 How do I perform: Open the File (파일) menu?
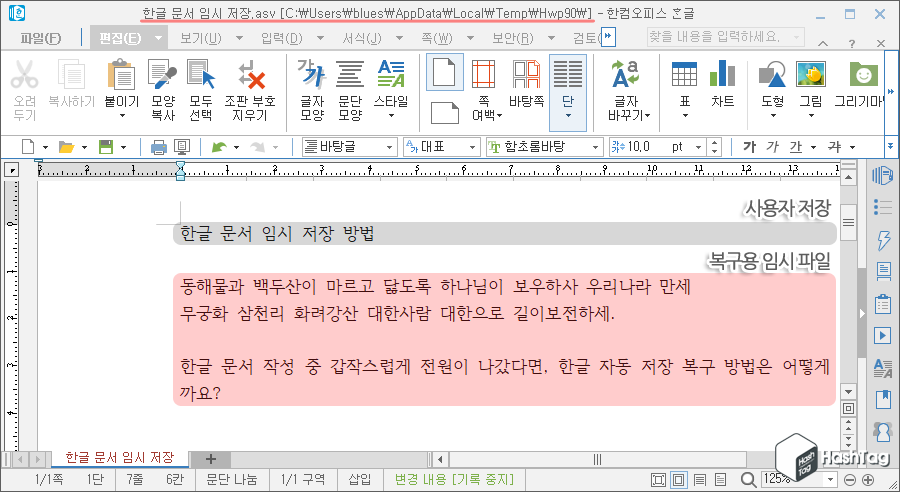pos(40,38)
